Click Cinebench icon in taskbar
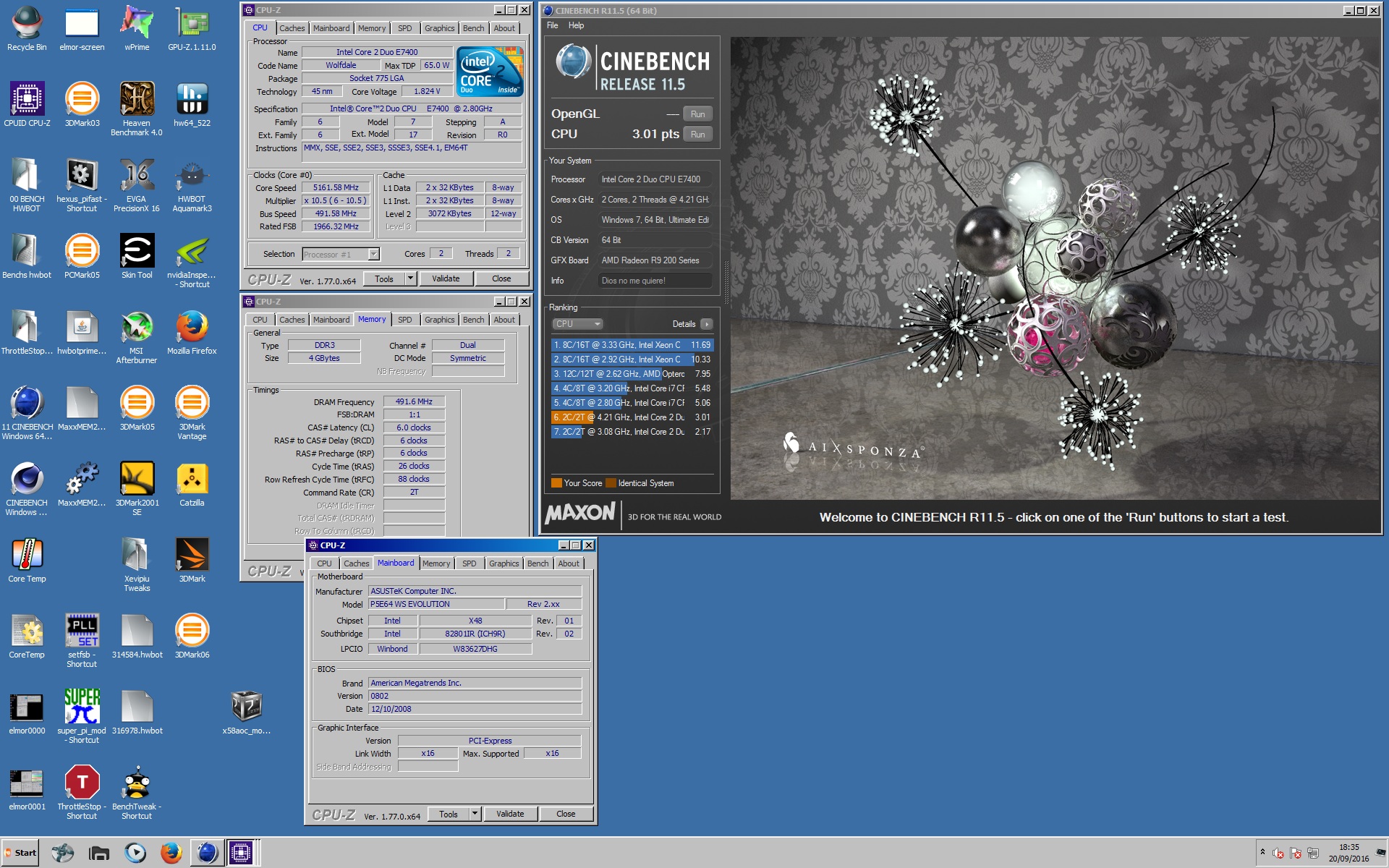1389x868 pixels. 207,853
